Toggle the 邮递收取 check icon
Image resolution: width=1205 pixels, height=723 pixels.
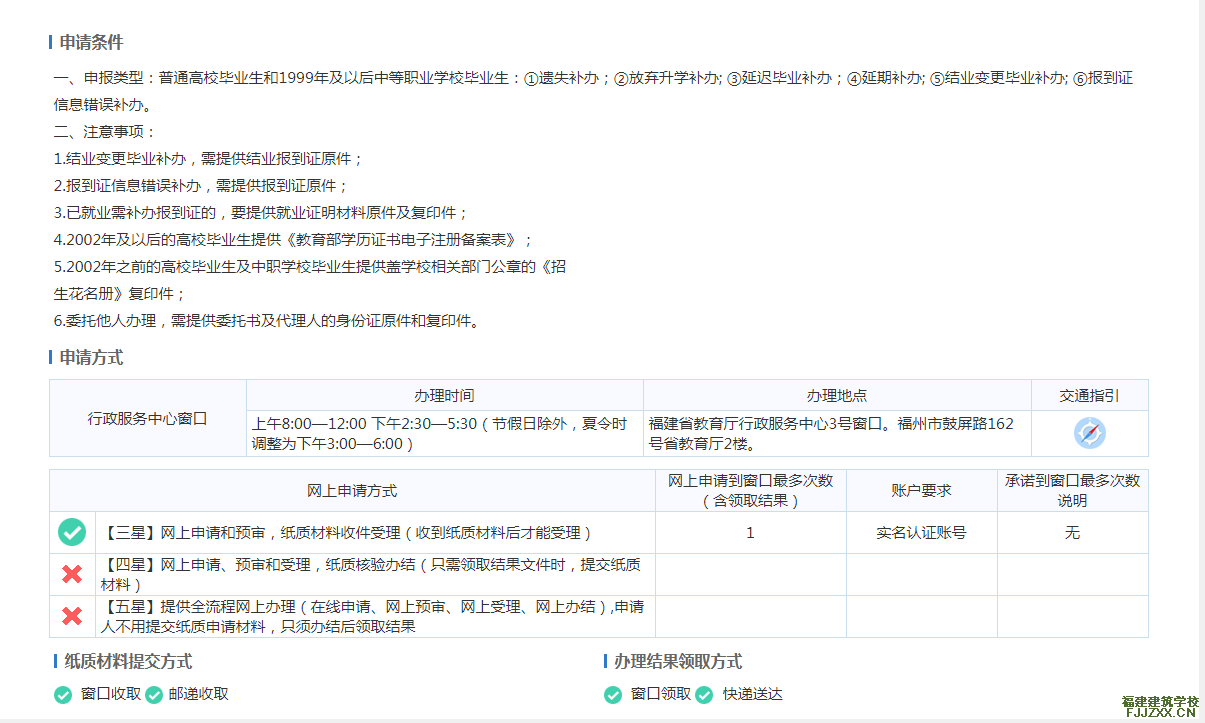click(154, 694)
